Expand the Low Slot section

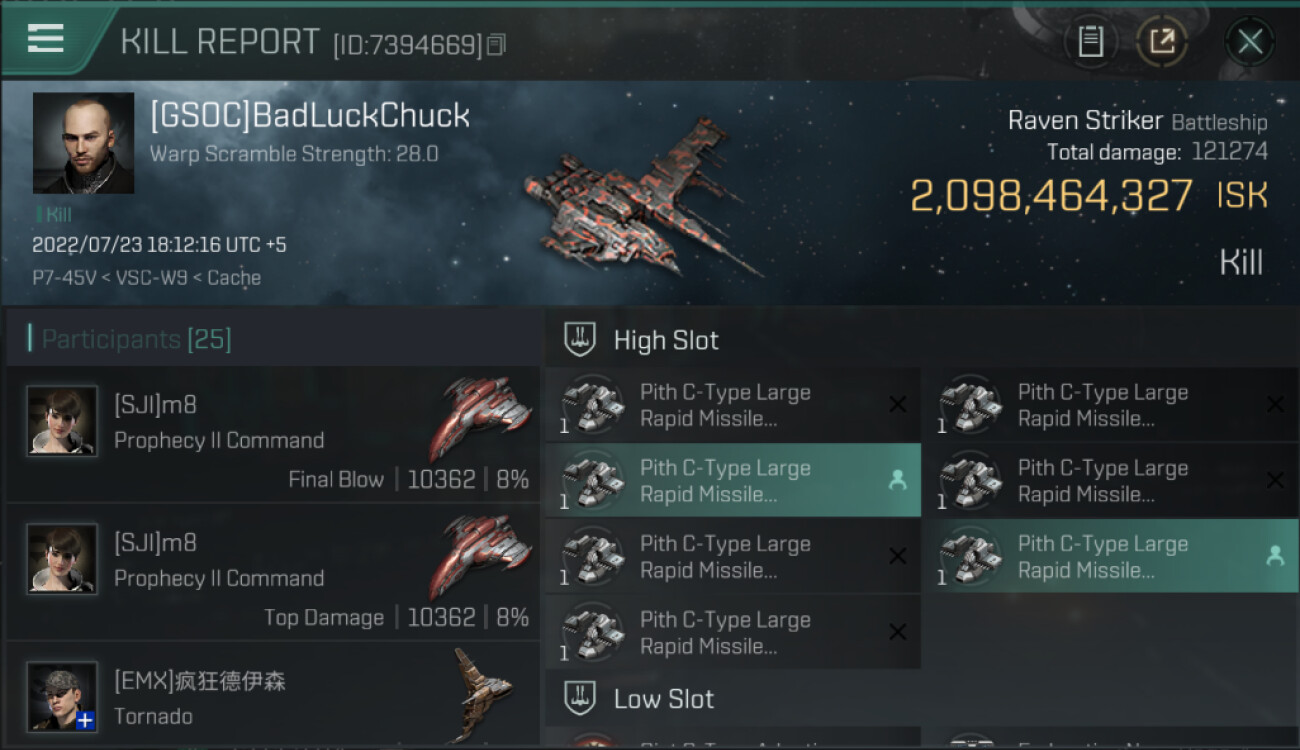pyautogui.click(x=640, y=698)
